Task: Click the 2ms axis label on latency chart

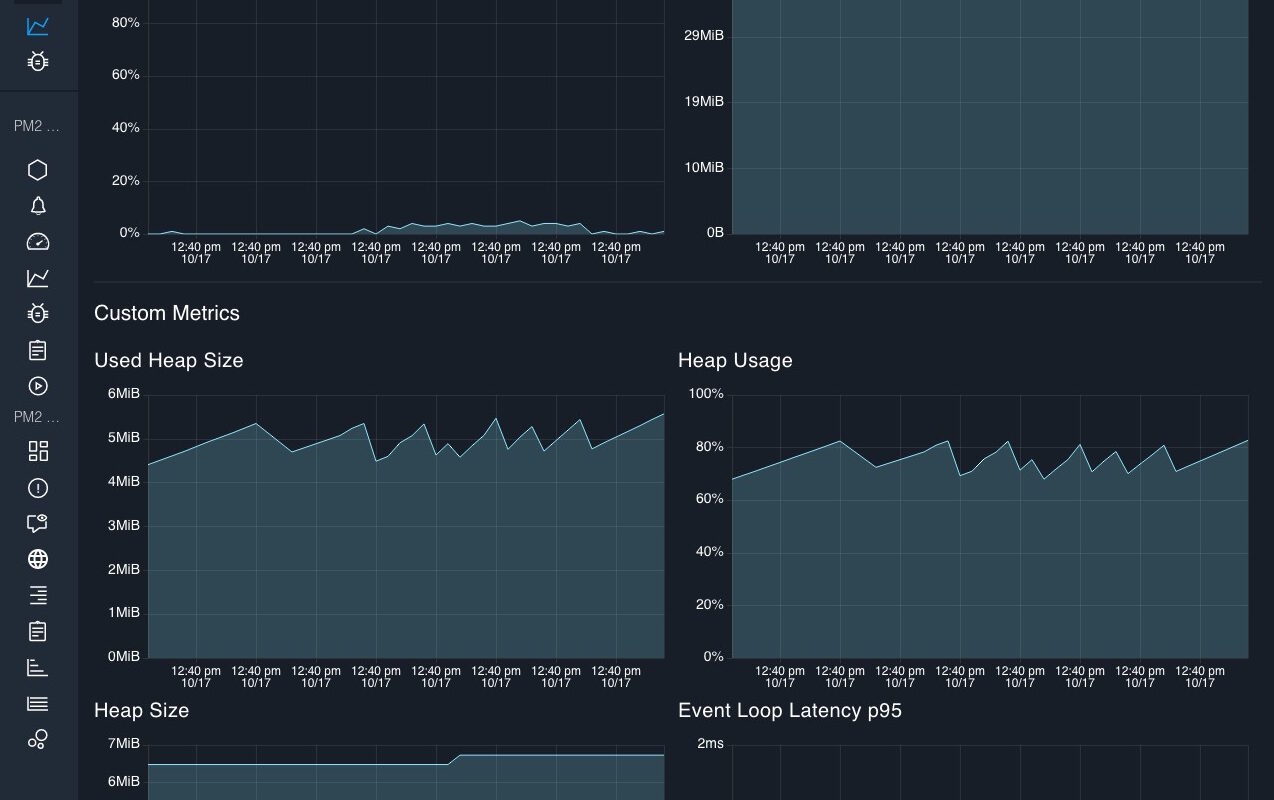Action: [x=710, y=743]
